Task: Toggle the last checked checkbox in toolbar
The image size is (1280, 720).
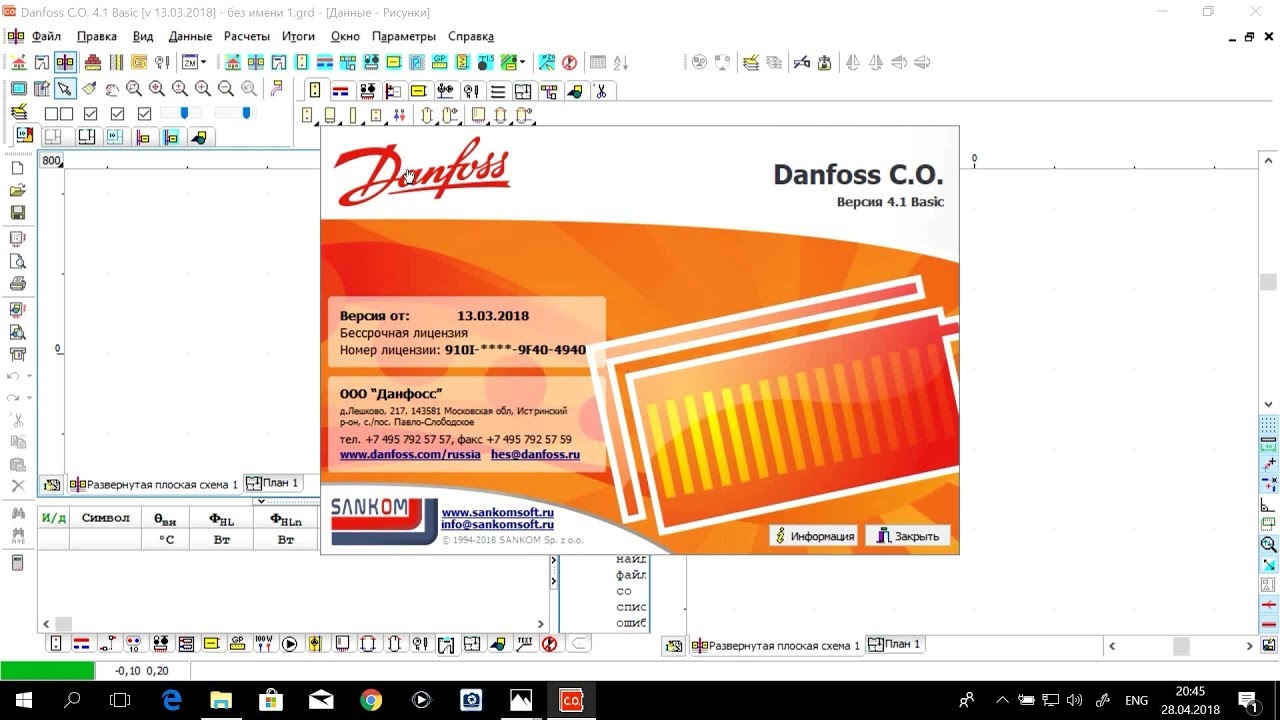Action: [144, 114]
